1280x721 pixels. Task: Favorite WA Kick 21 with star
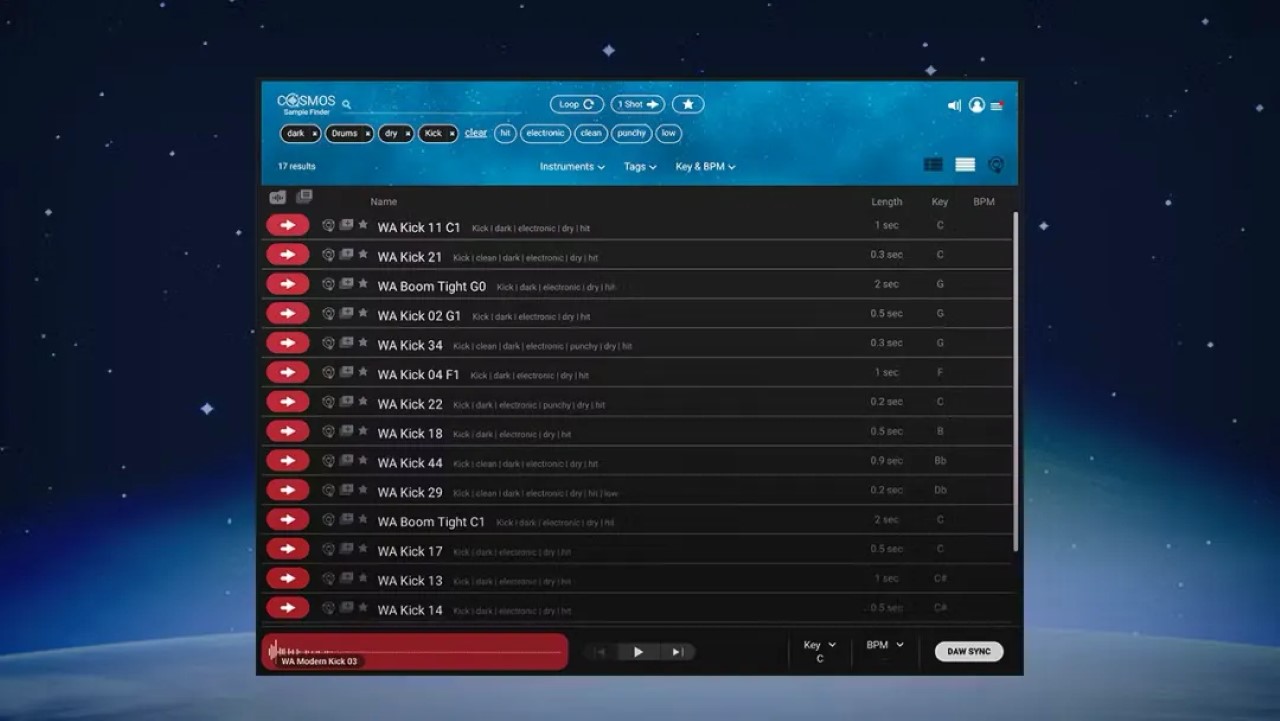point(363,255)
